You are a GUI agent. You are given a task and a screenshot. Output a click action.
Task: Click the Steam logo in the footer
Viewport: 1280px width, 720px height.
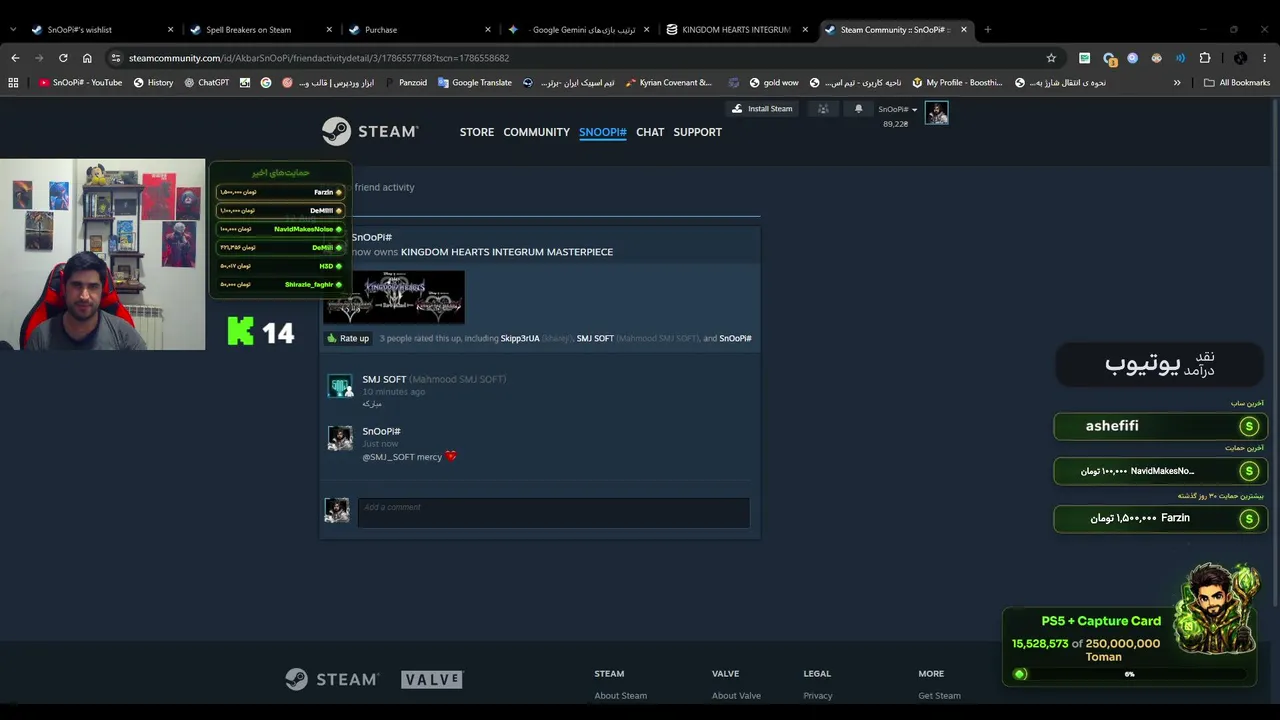pyautogui.click(x=332, y=679)
